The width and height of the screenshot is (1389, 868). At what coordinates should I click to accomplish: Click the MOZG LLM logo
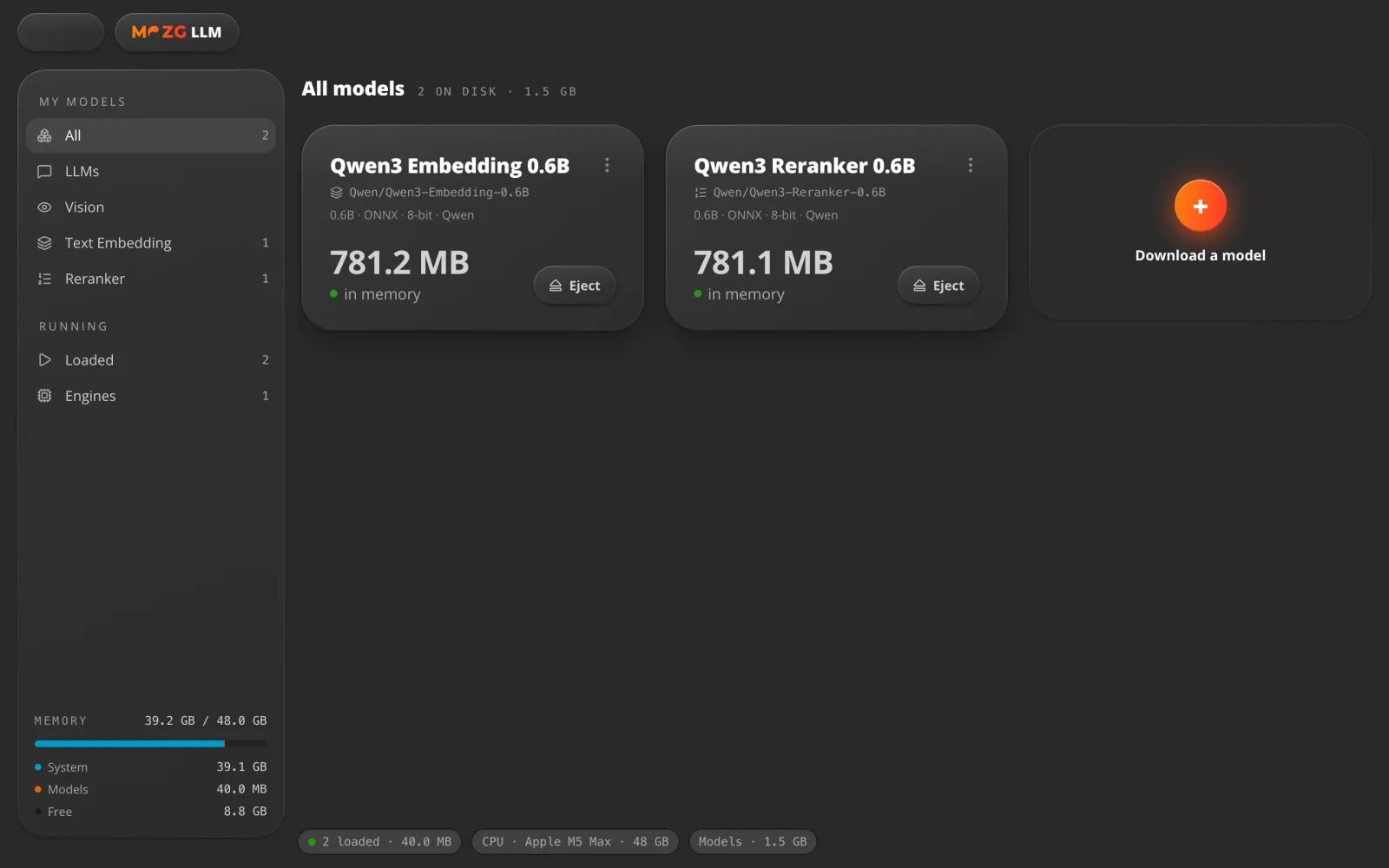coord(177,32)
